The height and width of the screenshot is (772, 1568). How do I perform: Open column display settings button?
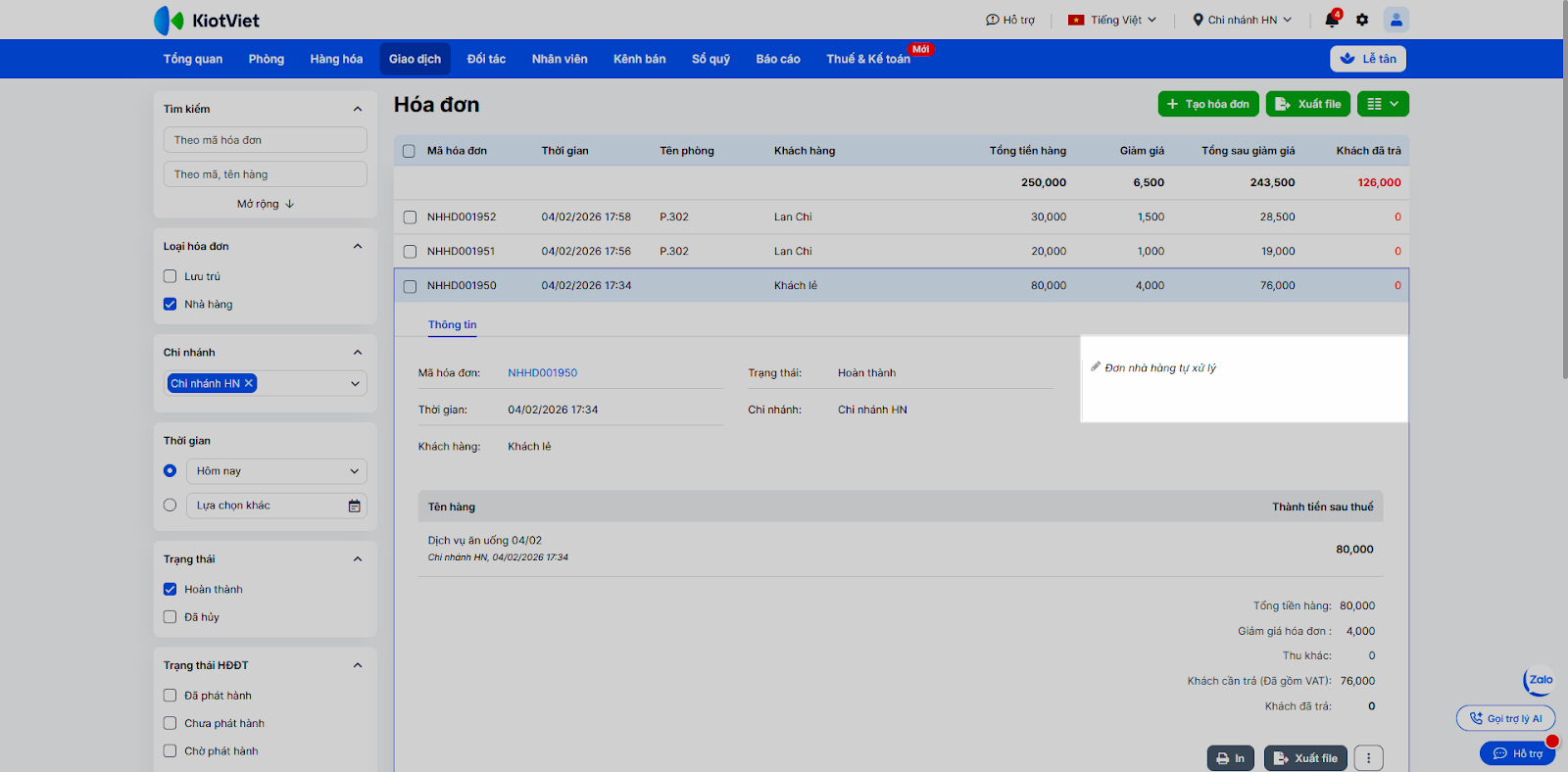1383,104
